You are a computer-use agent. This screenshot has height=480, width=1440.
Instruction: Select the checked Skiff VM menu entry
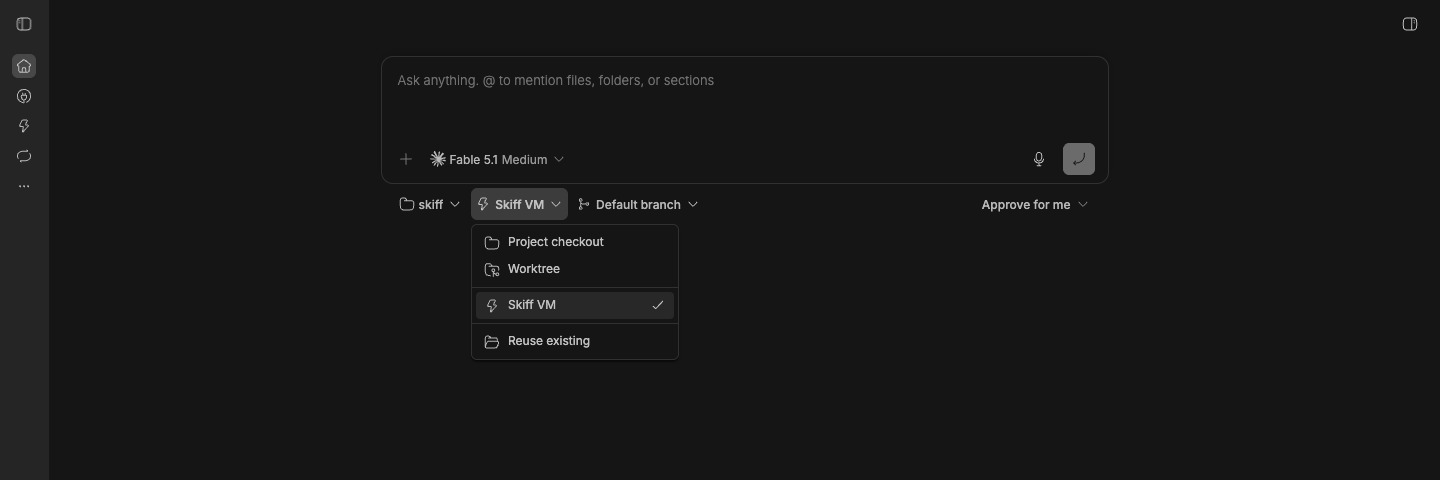(x=575, y=305)
